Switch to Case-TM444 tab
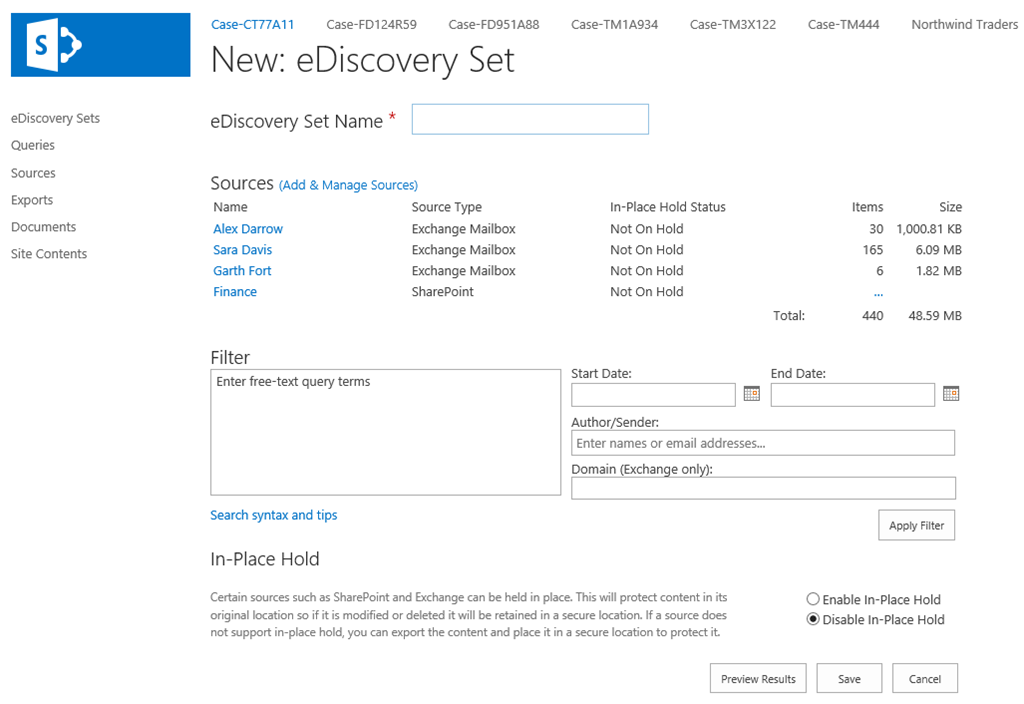 (844, 25)
